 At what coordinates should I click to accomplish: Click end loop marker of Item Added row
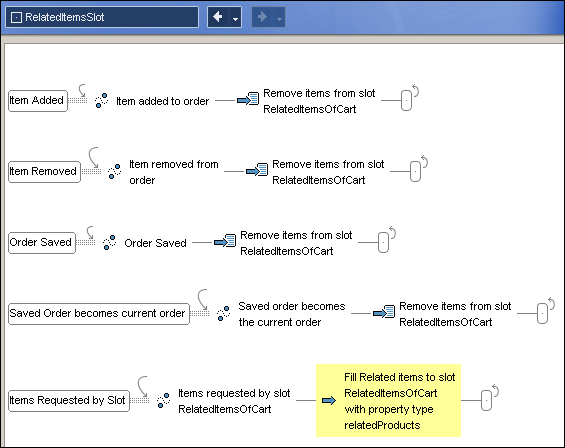406,100
